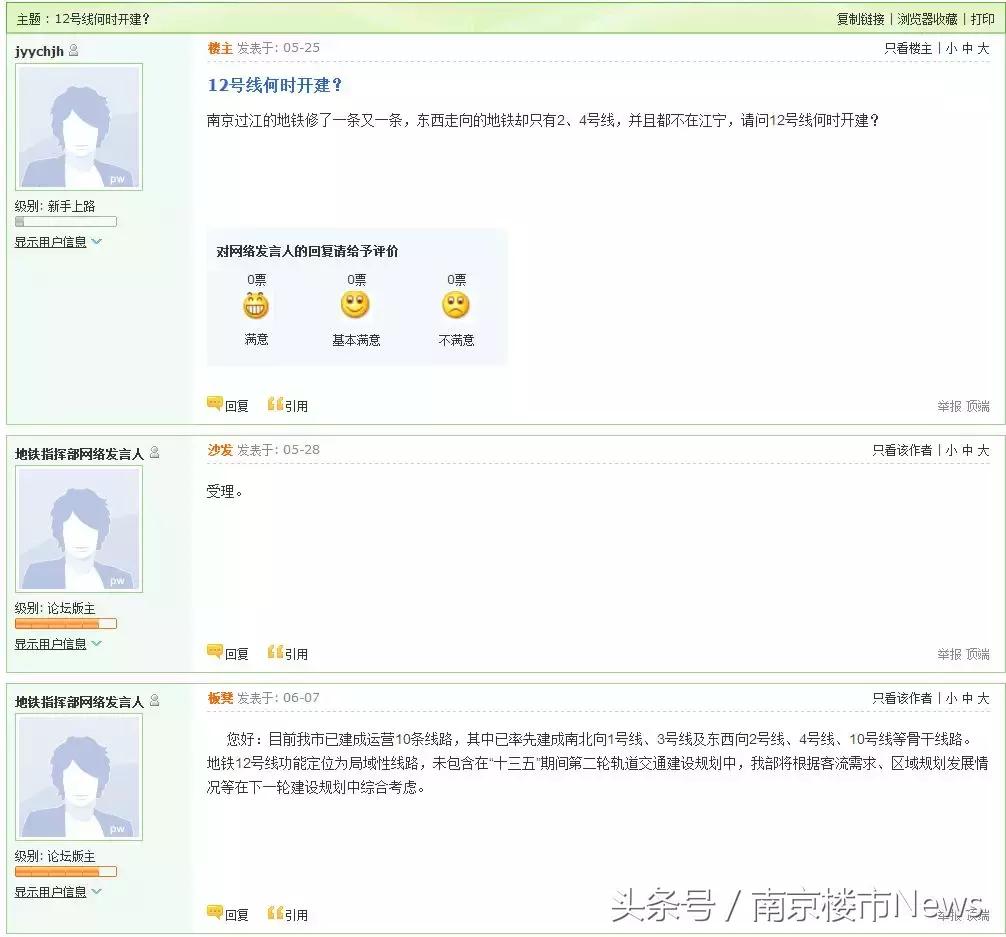Select the 不满意 frowning face icon

[x=456, y=307]
